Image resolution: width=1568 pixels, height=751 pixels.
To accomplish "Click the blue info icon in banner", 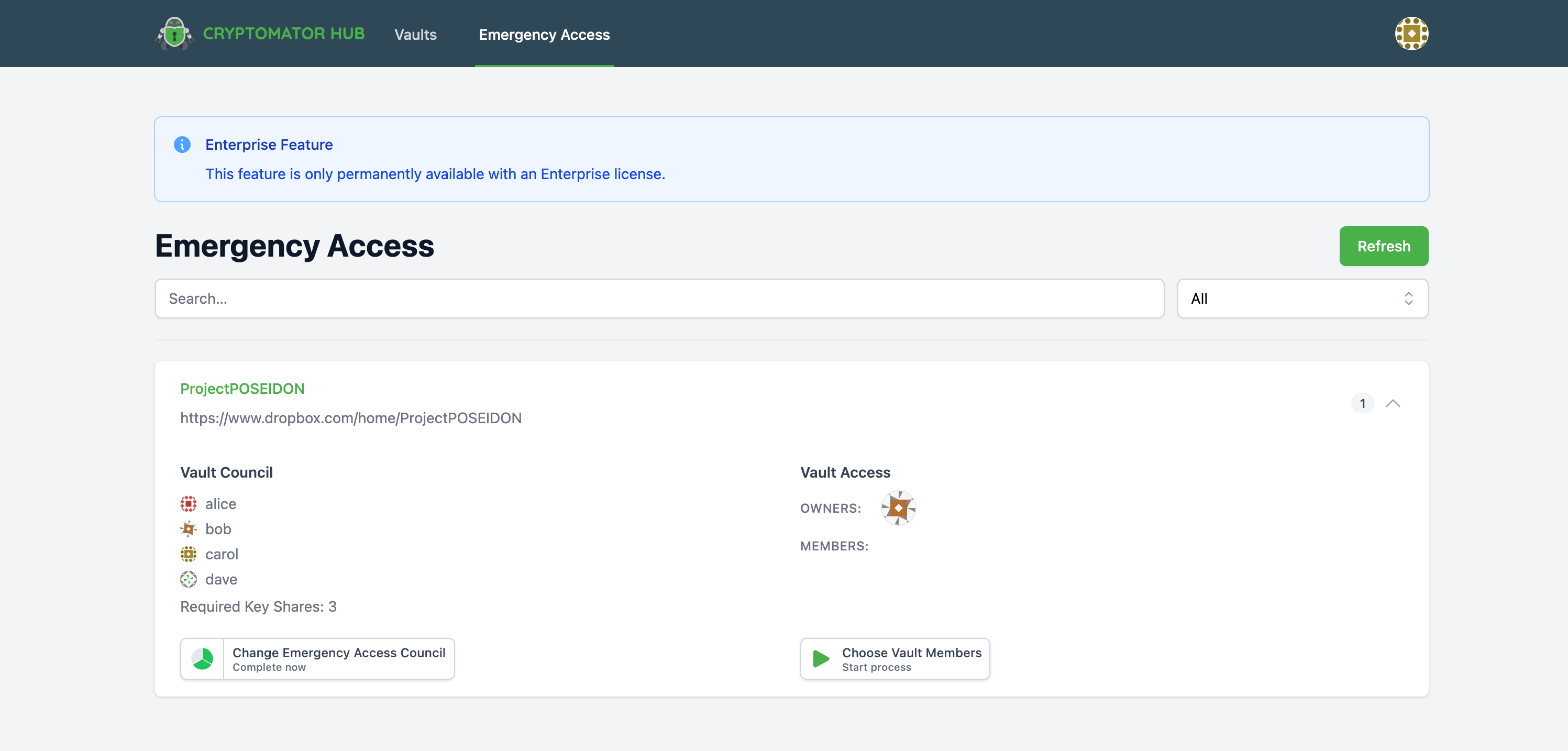I will tap(182, 144).
